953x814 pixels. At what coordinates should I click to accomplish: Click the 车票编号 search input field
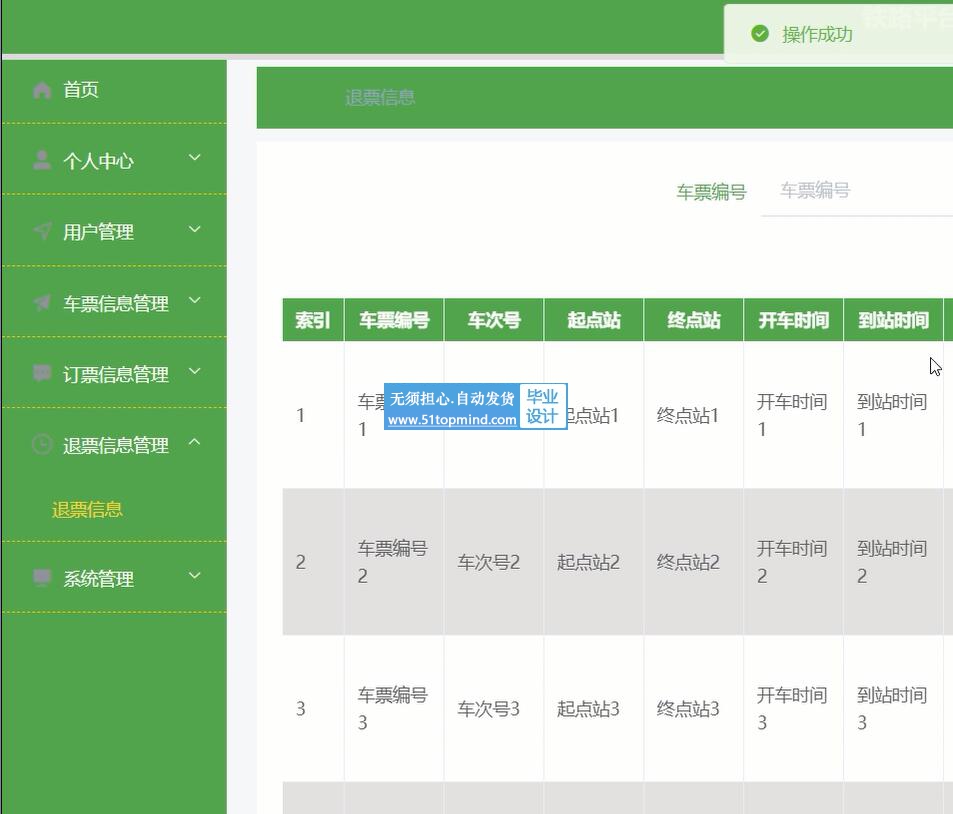point(856,191)
